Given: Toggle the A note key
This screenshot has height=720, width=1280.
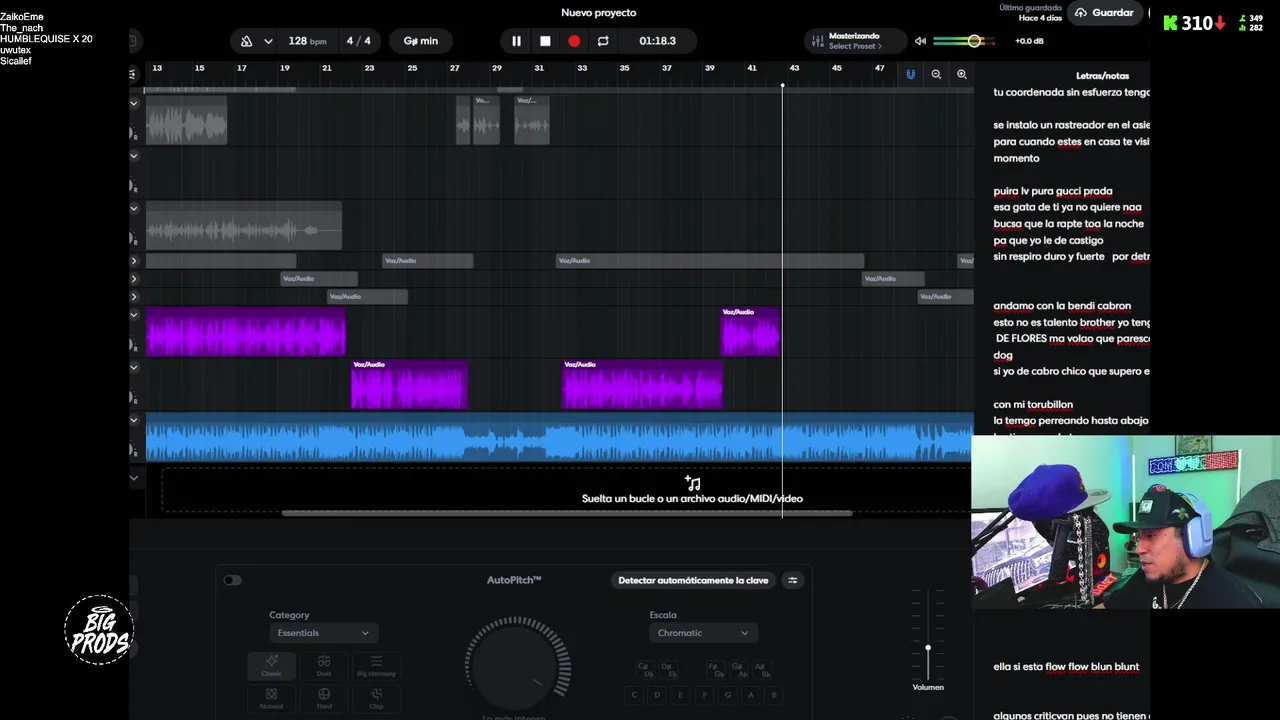Looking at the screenshot, I should pos(750,695).
